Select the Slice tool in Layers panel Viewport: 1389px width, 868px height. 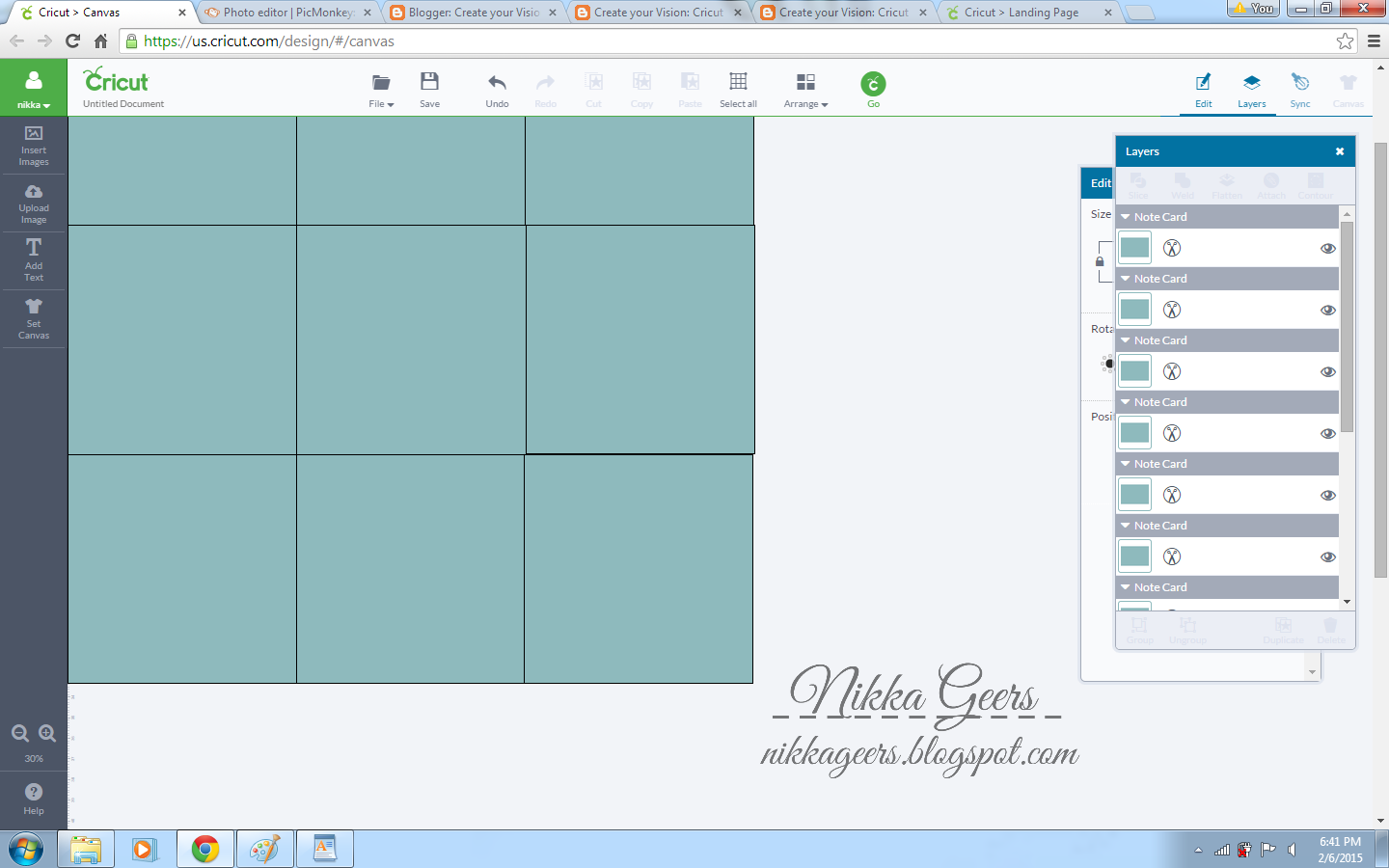[1138, 185]
